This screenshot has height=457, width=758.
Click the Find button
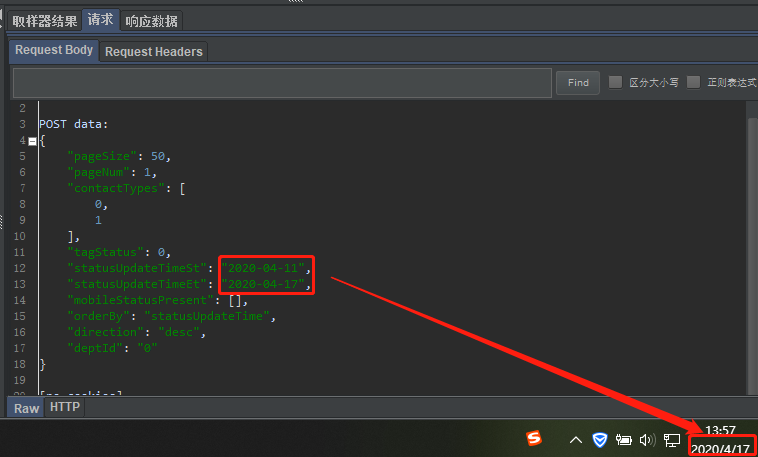point(578,83)
